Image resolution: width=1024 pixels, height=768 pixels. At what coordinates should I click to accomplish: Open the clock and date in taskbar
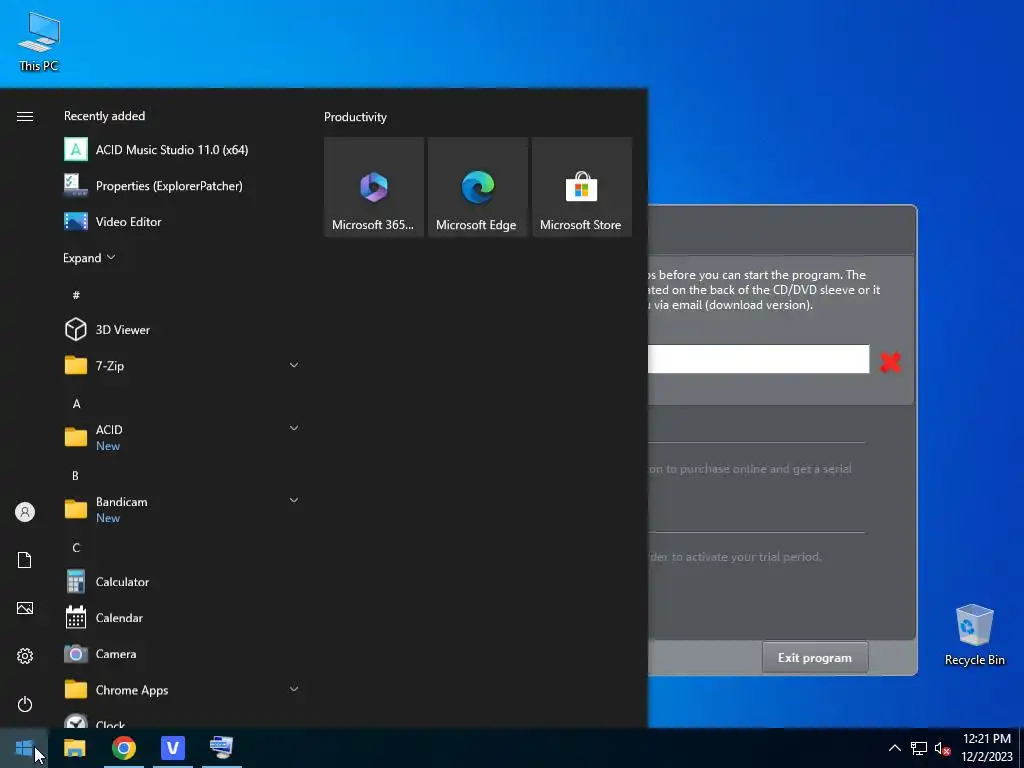pyautogui.click(x=986, y=748)
